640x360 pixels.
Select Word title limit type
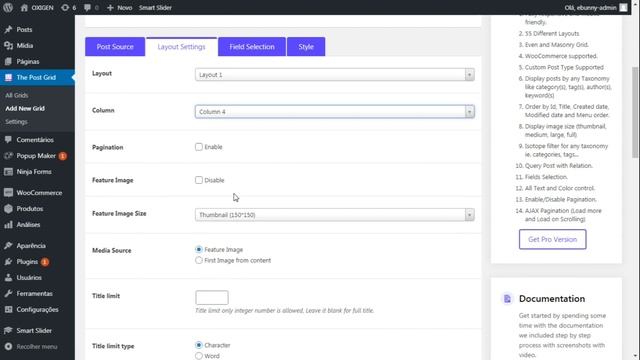pos(199,356)
